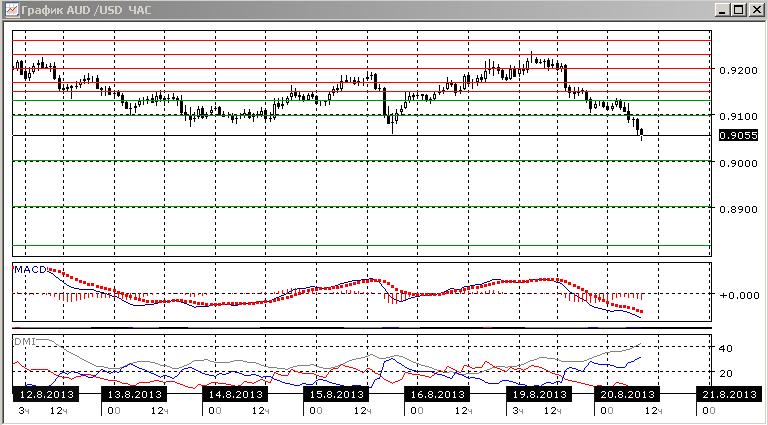Maximize the AUD/USD chart window
The width and height of the screenshot is (768, 425).
[739, 10]
